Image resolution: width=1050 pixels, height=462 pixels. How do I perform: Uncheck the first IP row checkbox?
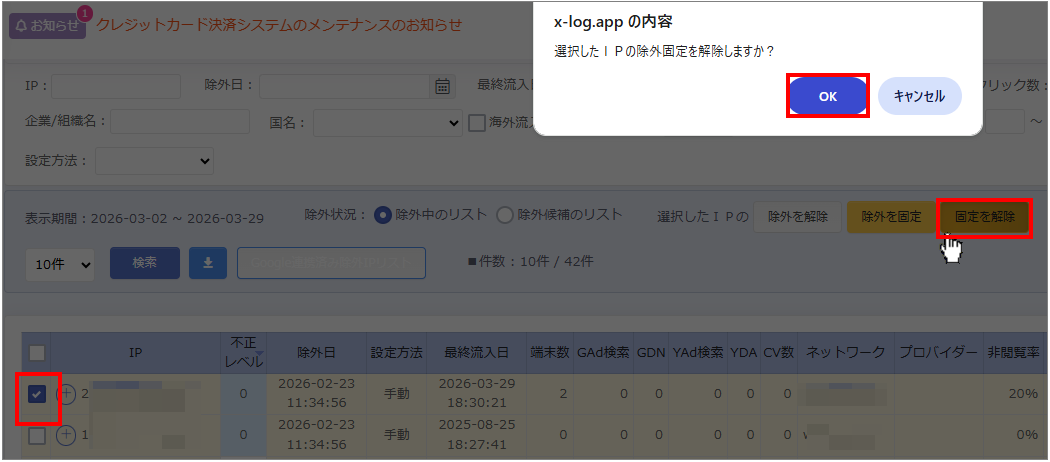point(37,395)
